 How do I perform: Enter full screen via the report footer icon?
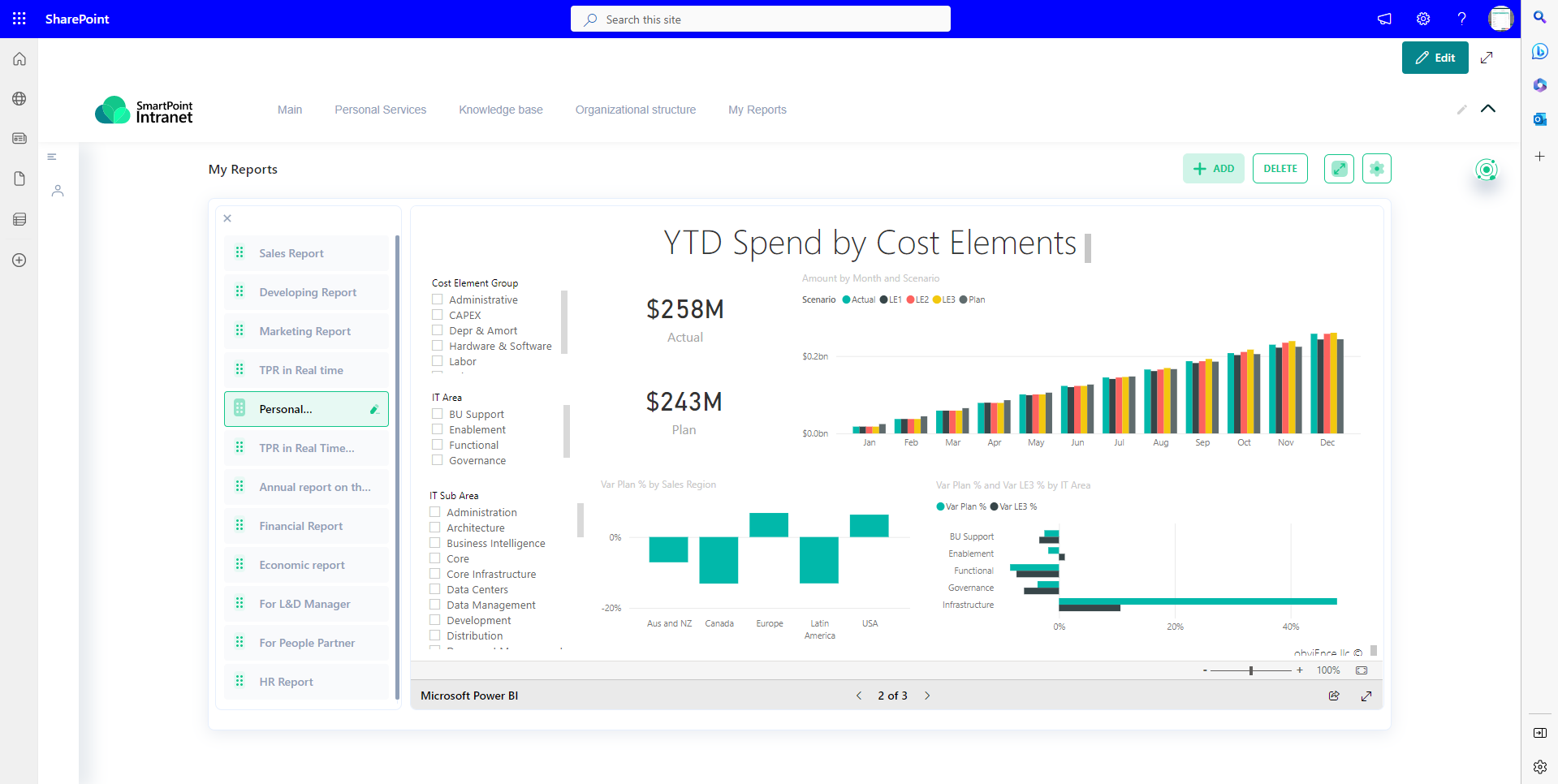(1366, 696)
